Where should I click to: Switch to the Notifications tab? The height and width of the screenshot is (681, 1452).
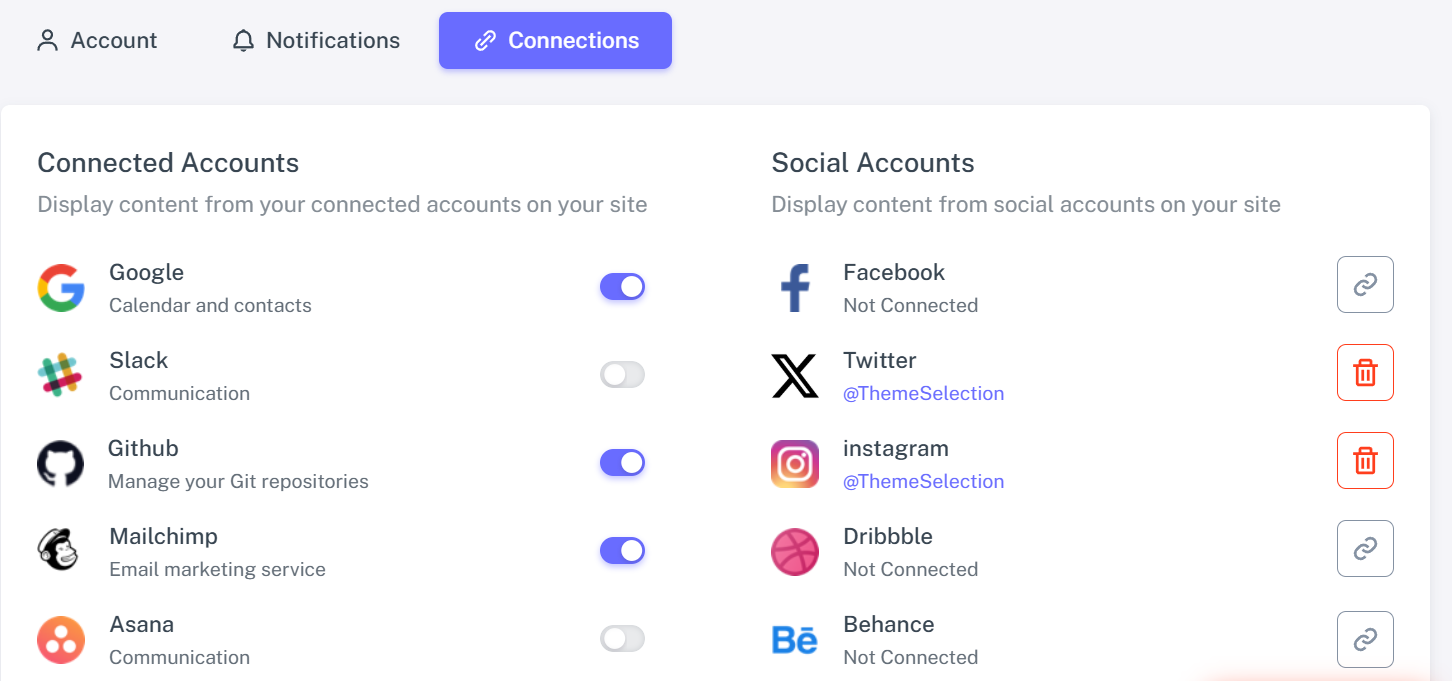[316, 41]
